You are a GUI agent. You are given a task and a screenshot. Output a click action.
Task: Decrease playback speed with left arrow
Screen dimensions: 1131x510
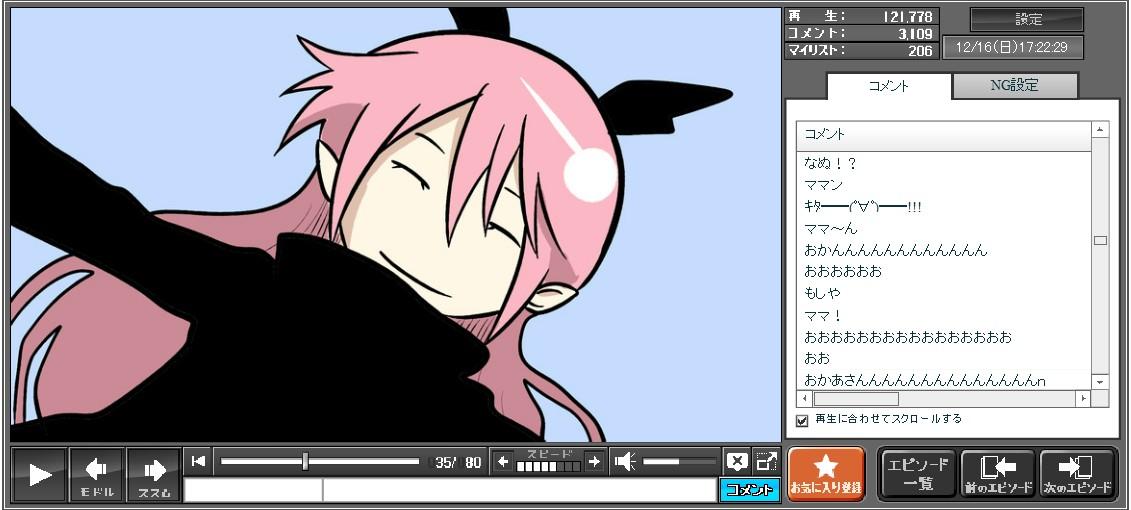coord(503,461)
